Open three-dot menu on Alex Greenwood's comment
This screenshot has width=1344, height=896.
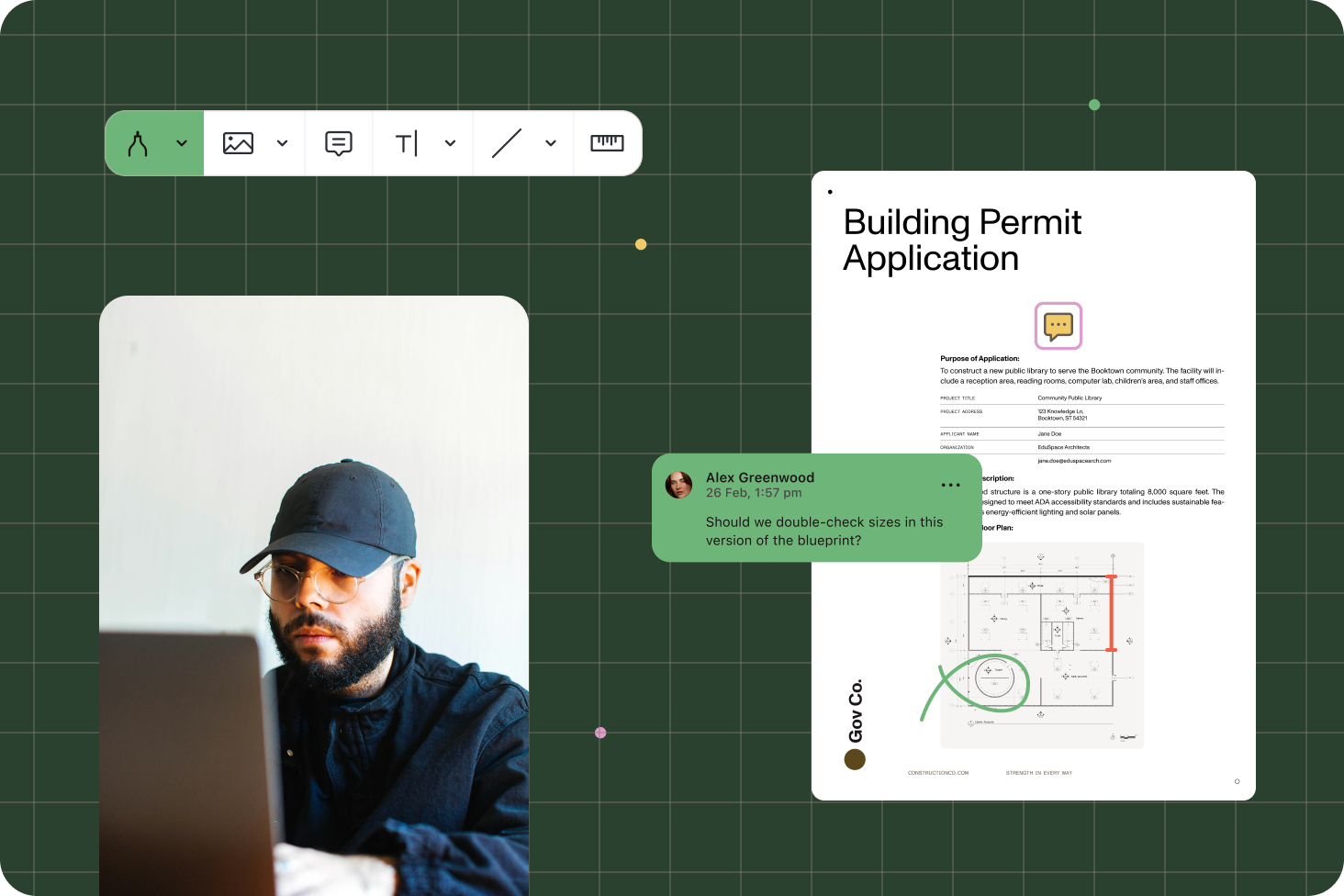950,485
